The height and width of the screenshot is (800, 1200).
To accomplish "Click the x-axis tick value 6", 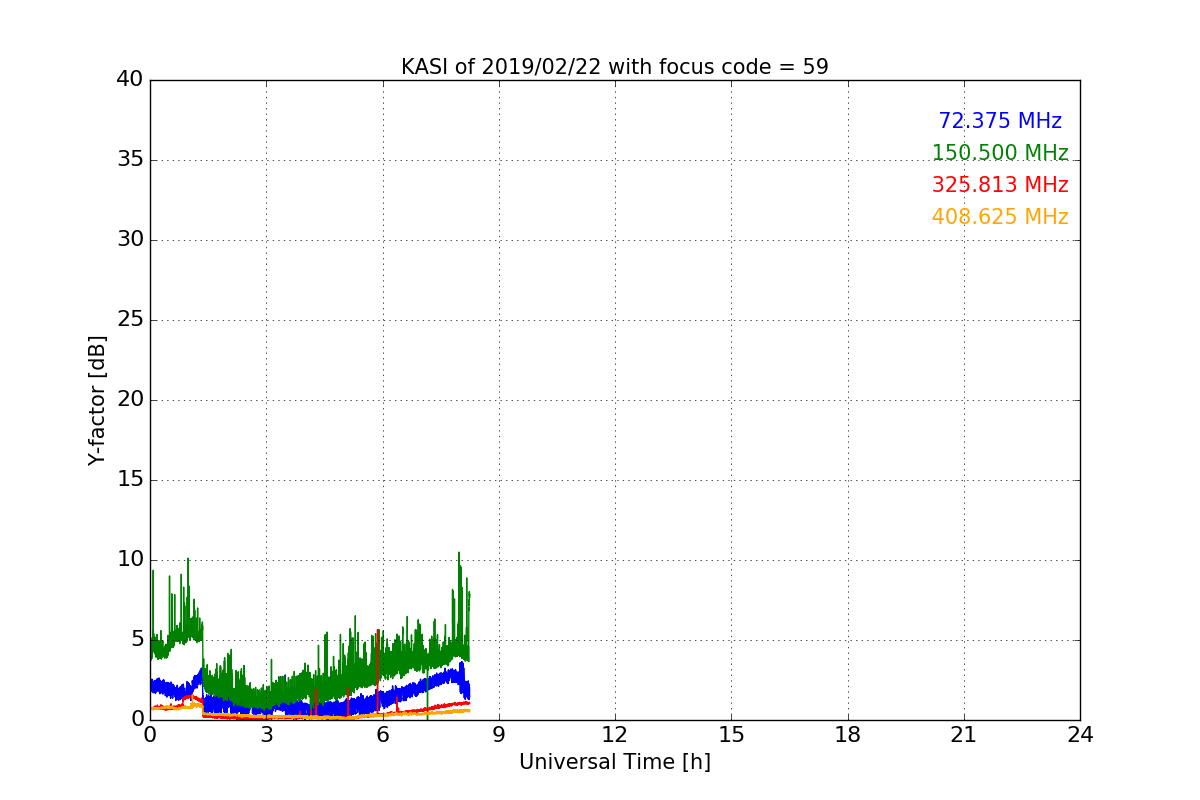I will pyautogui.click(x=382, y=735).
